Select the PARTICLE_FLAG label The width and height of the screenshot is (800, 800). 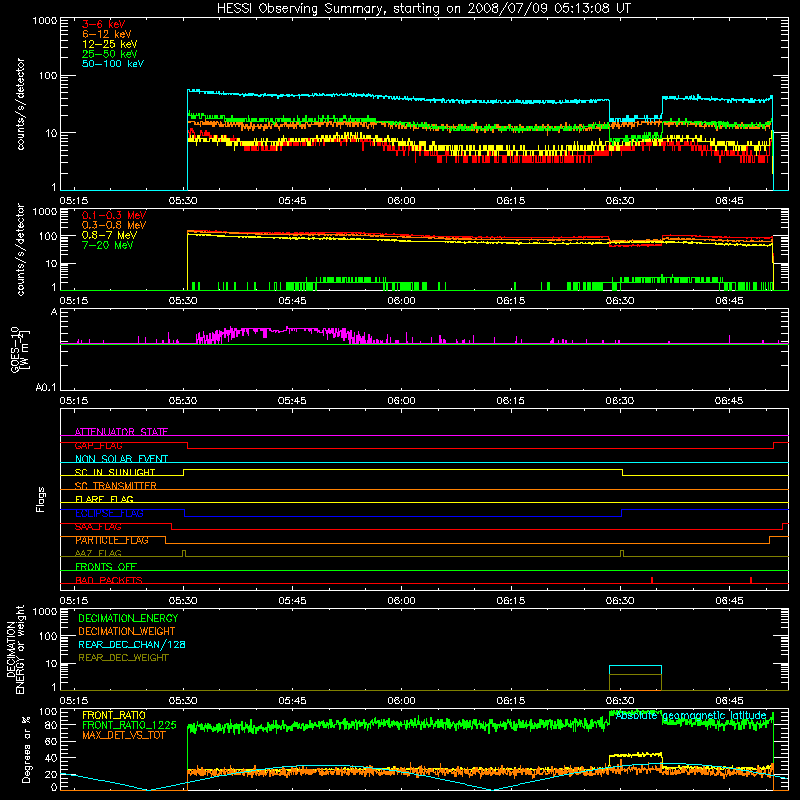[112, 540]
